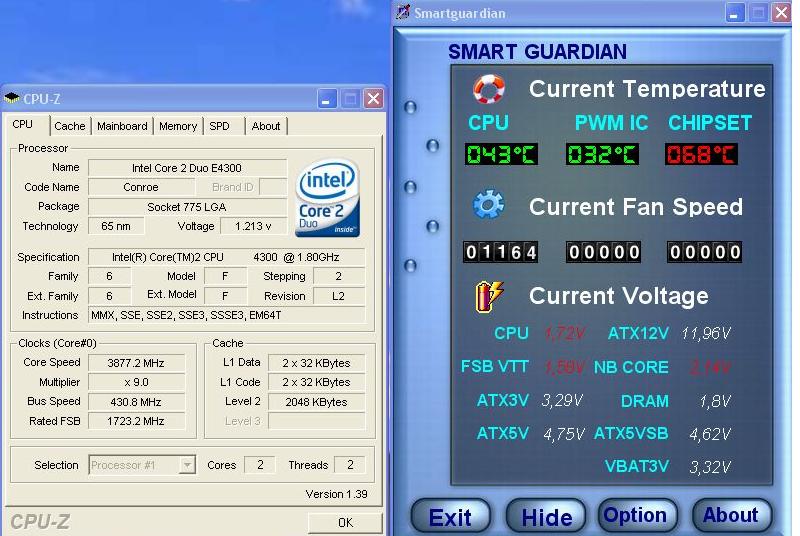Open the Cache tab in CPU-Z
Viewport: 800px width, 536px height.
[x=69, y=126]
